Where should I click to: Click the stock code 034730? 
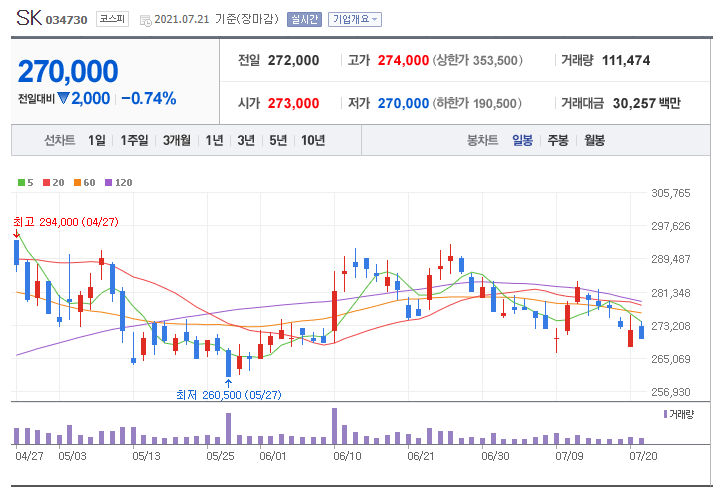click(x=66, y=20)
